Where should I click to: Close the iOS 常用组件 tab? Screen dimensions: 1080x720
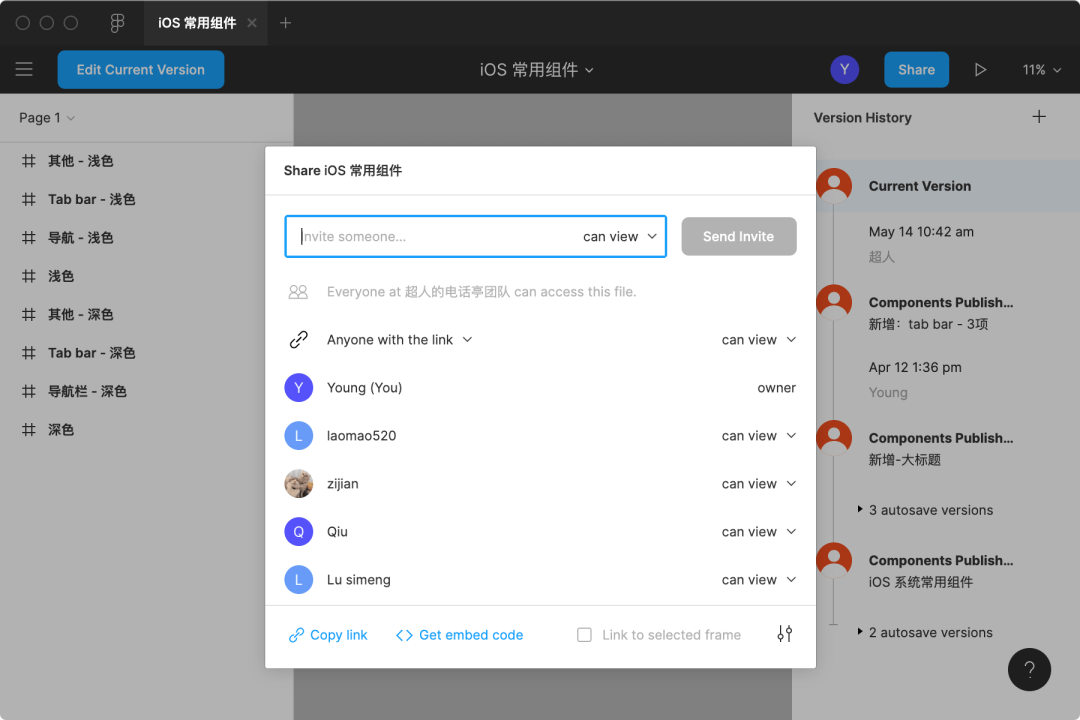[x=251, y=23]
